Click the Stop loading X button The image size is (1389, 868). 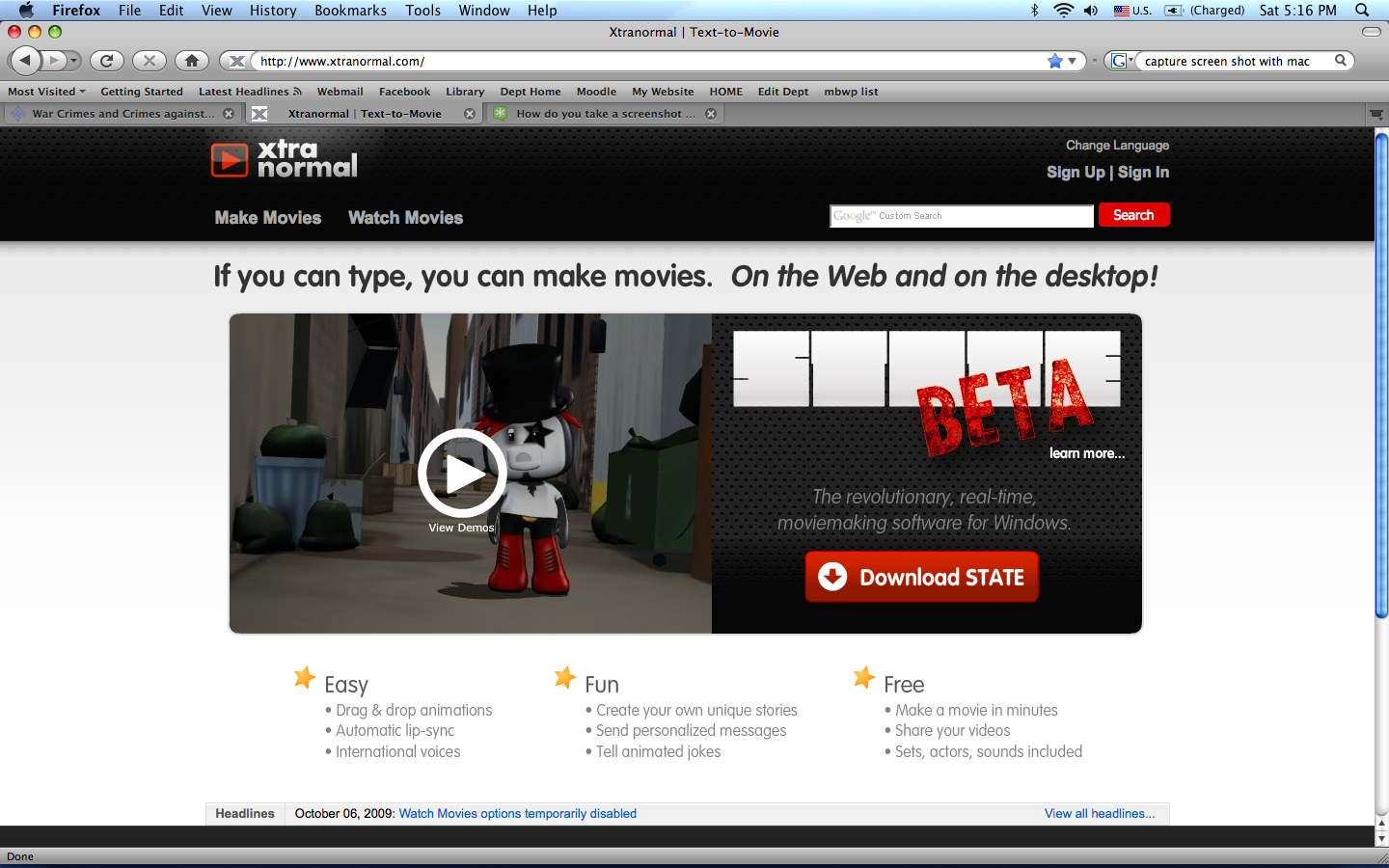pos(150,61)
